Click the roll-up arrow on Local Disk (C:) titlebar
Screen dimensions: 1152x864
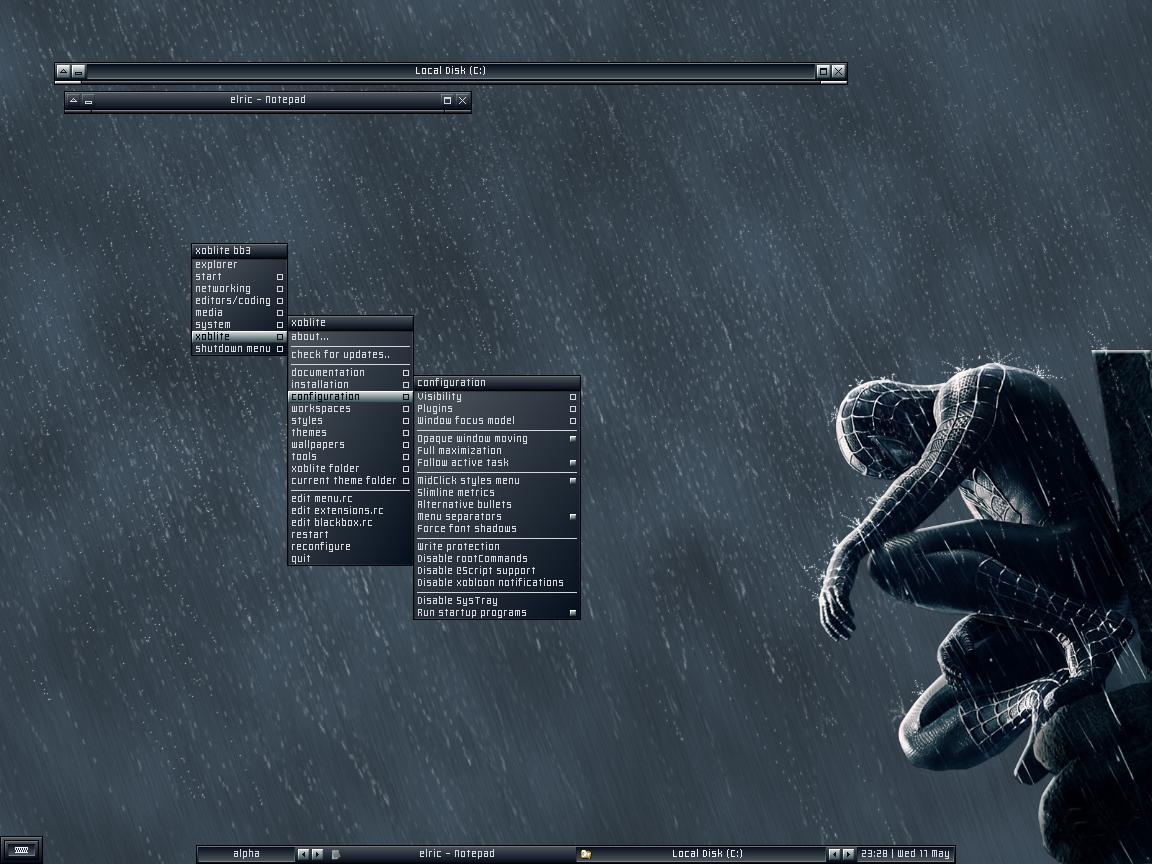(x=64, y=71)
